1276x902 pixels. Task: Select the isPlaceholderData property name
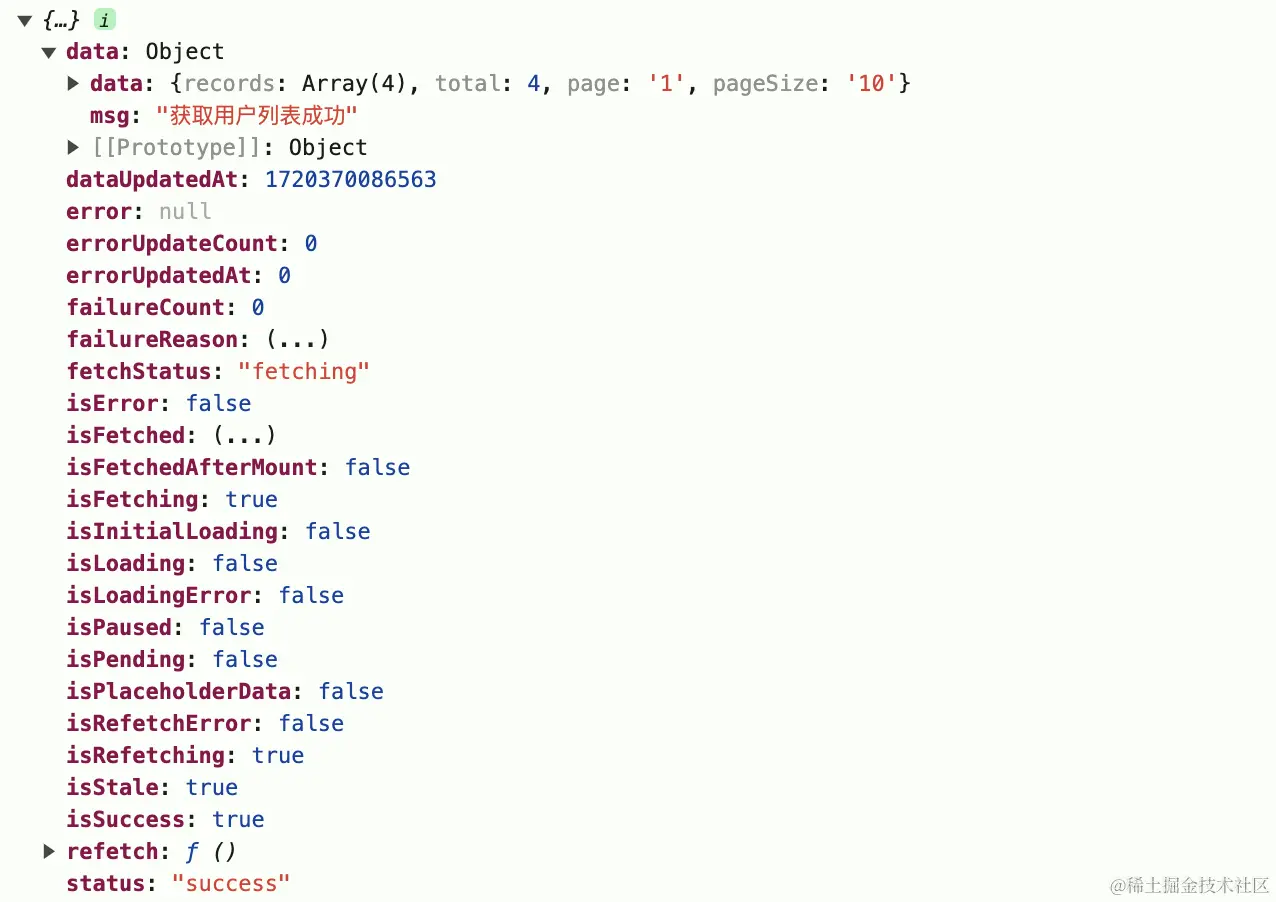[x=178, y=691]
